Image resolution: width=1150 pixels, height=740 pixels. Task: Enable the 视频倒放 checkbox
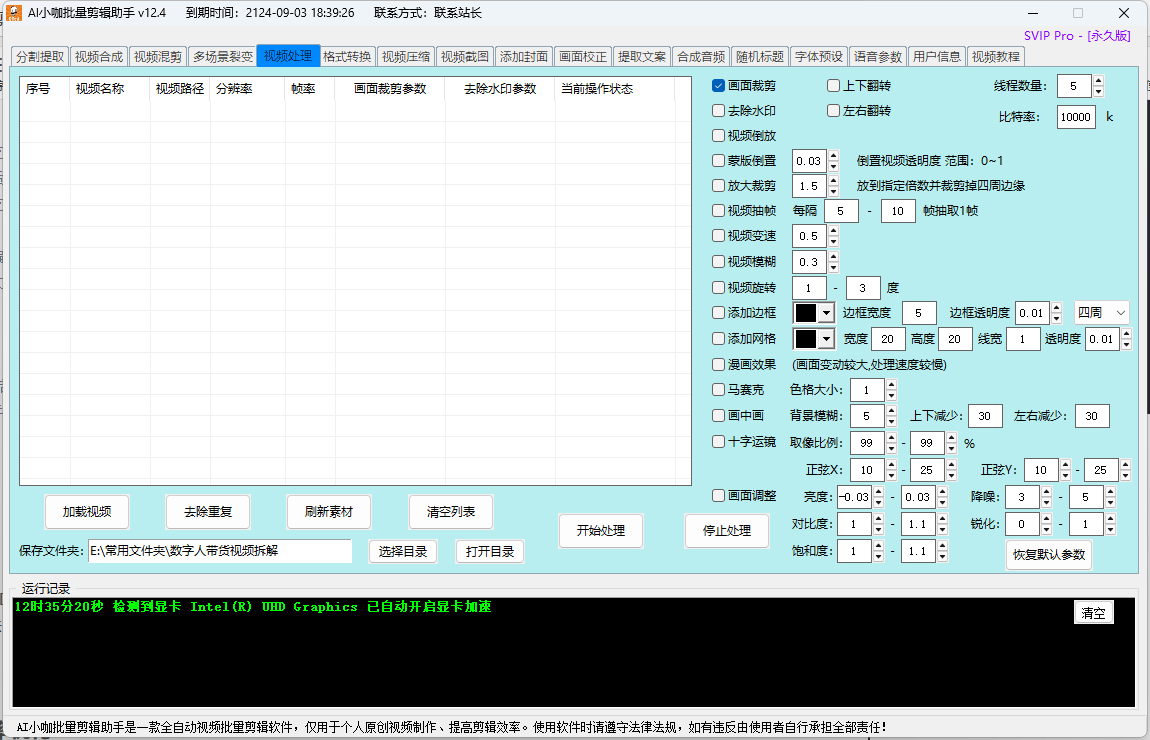[x=719, y=136]
